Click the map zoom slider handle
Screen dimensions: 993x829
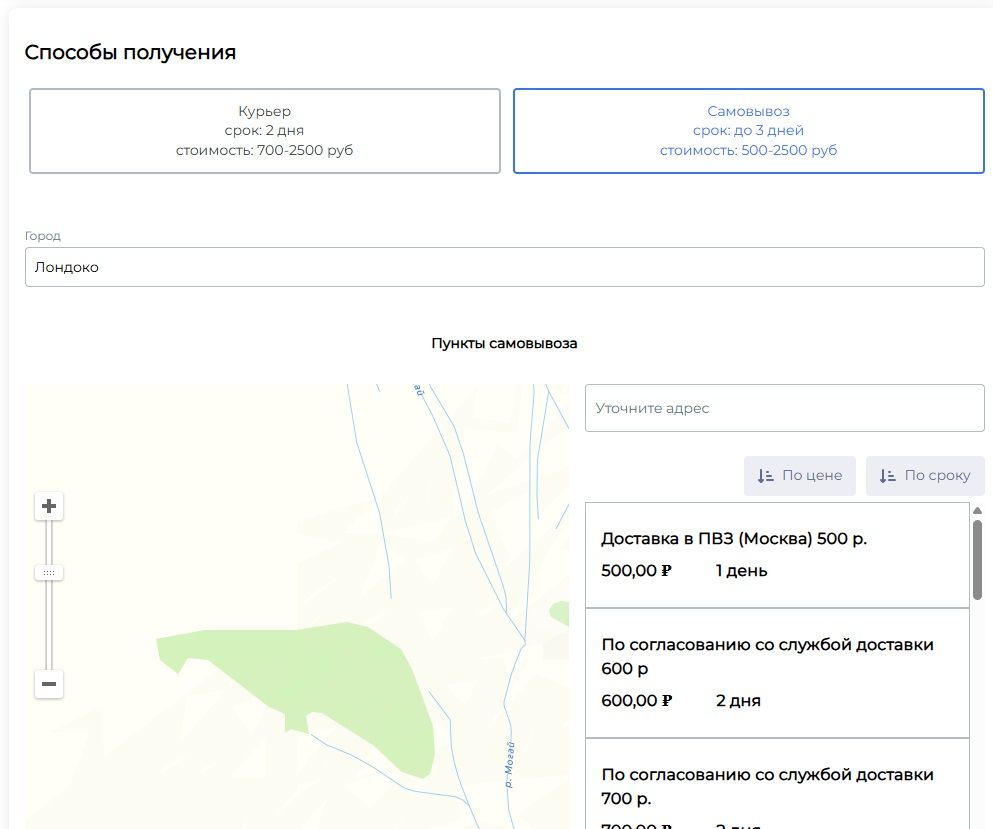pyautogui.click(x=49, y=573)
